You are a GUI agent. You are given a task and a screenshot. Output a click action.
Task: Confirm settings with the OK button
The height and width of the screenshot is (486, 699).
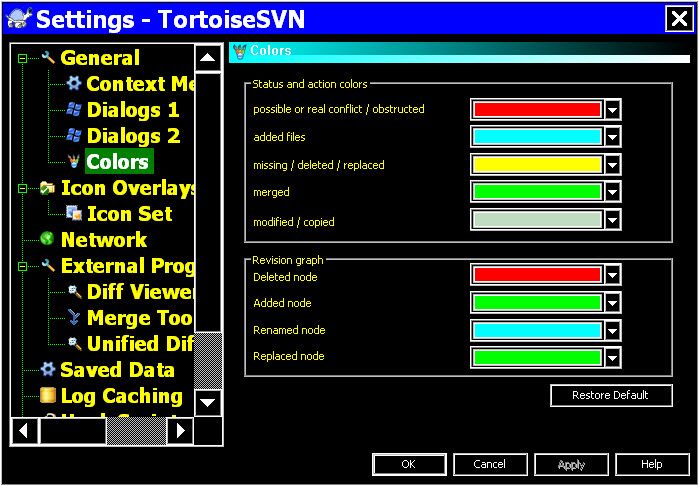click(x=409, y=465)
